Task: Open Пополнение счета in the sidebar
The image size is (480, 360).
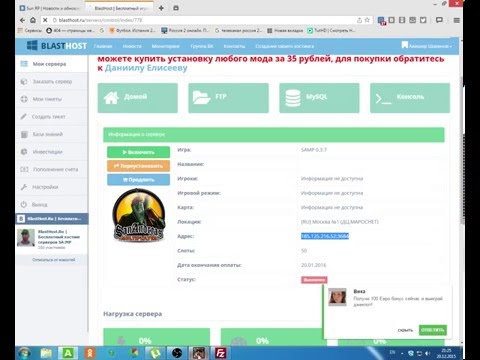Action: [x=52, y=169]
